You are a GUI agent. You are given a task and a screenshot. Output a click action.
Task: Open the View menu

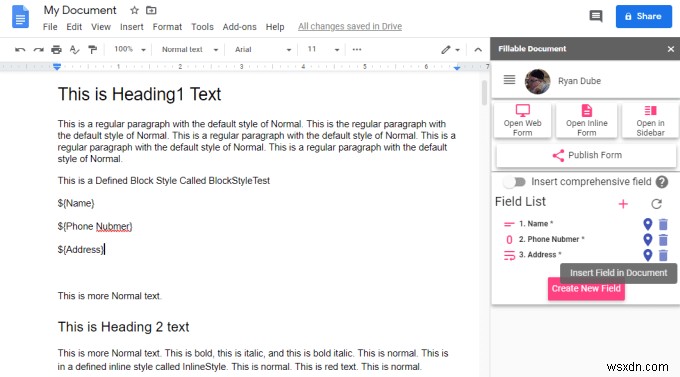pos(101,27)
